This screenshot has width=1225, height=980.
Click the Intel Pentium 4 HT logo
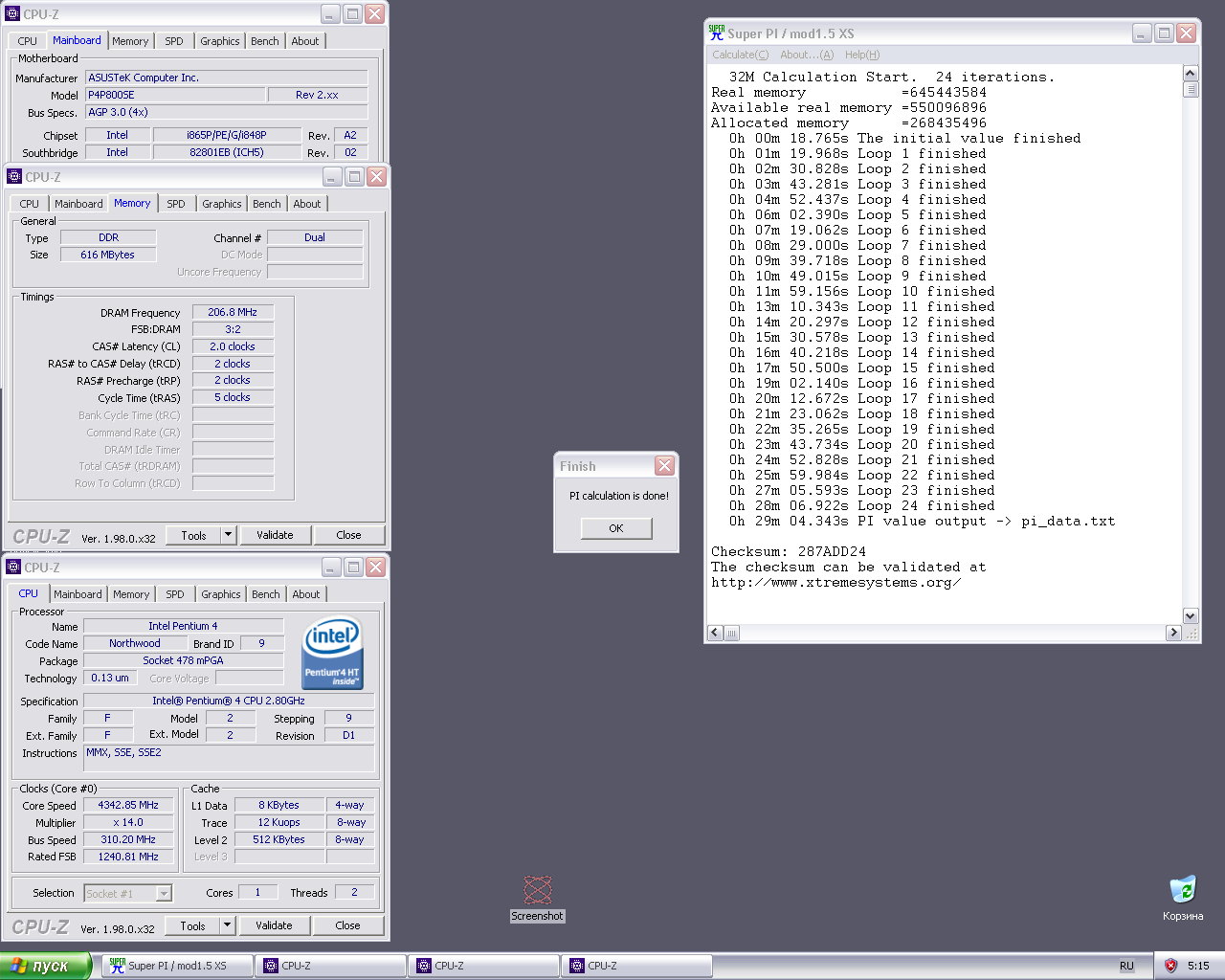(332, 652)
